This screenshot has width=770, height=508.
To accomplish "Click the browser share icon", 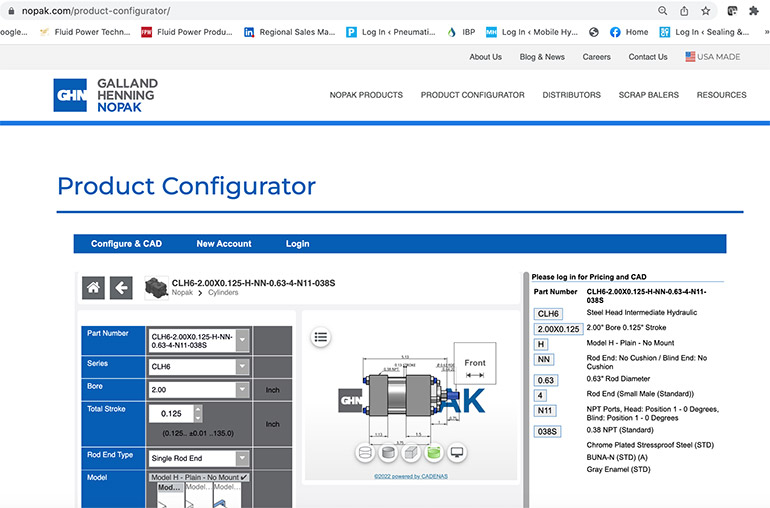I will tap(684, 11).
